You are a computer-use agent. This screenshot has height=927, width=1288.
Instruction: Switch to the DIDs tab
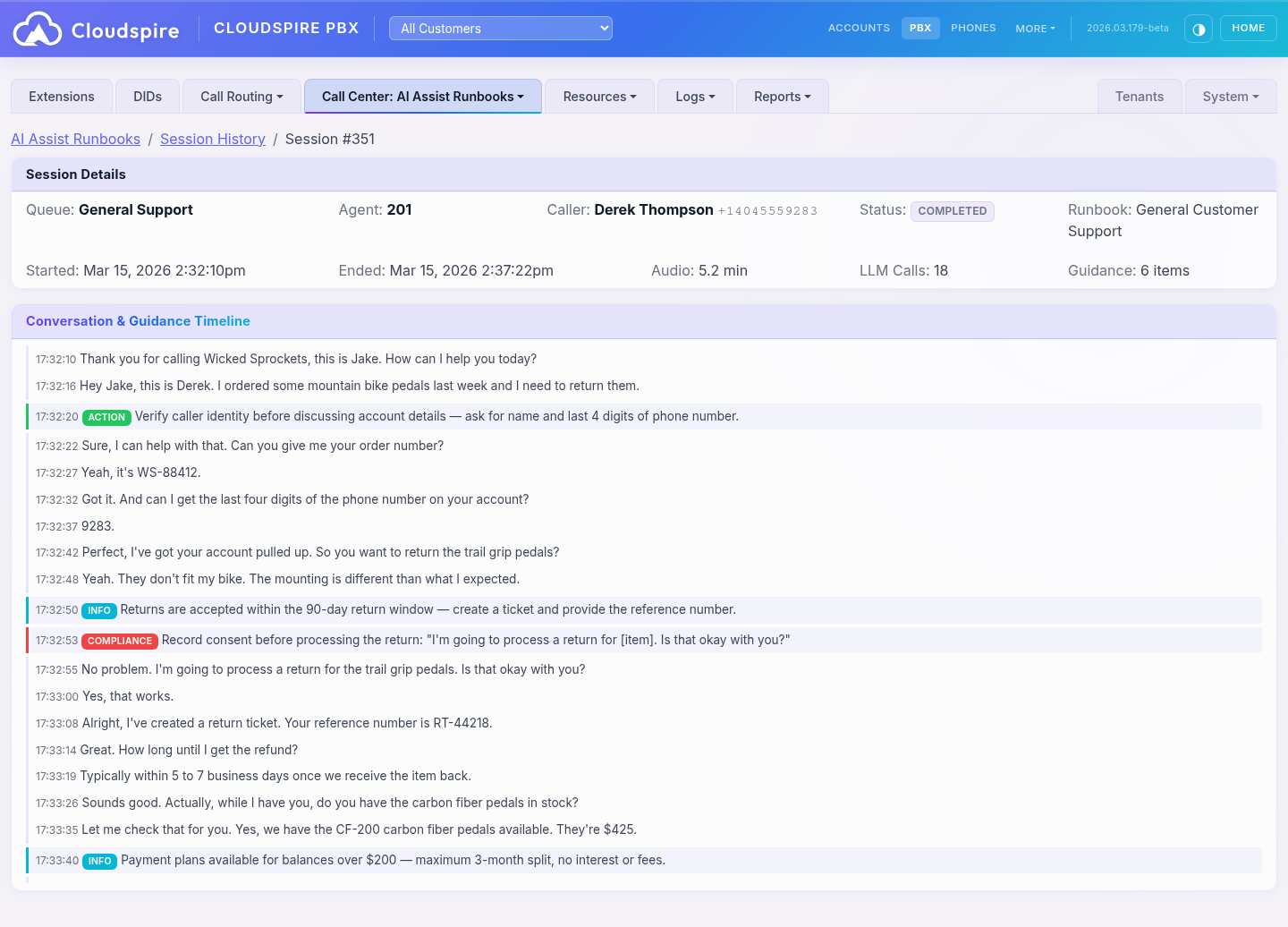pyautogui.click(x=147, y=96)
